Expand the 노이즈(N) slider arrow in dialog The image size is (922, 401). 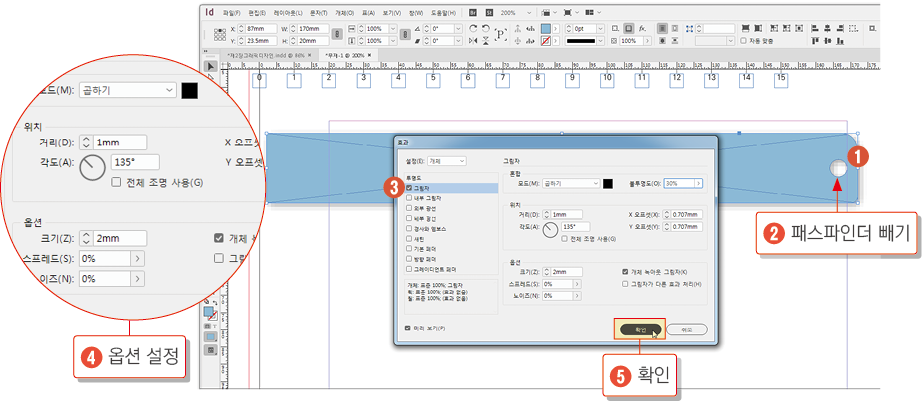577,296
